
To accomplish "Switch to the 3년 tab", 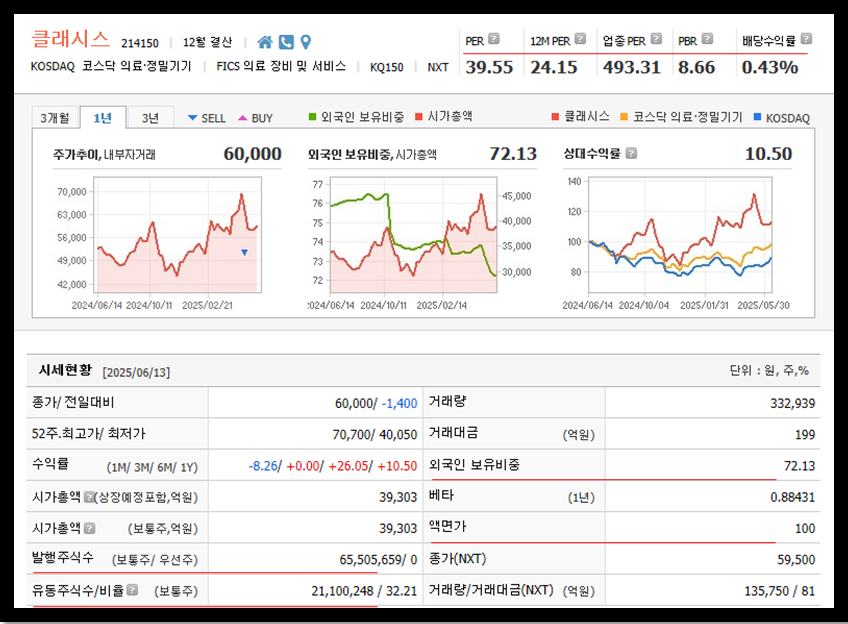I will point(150,118).
